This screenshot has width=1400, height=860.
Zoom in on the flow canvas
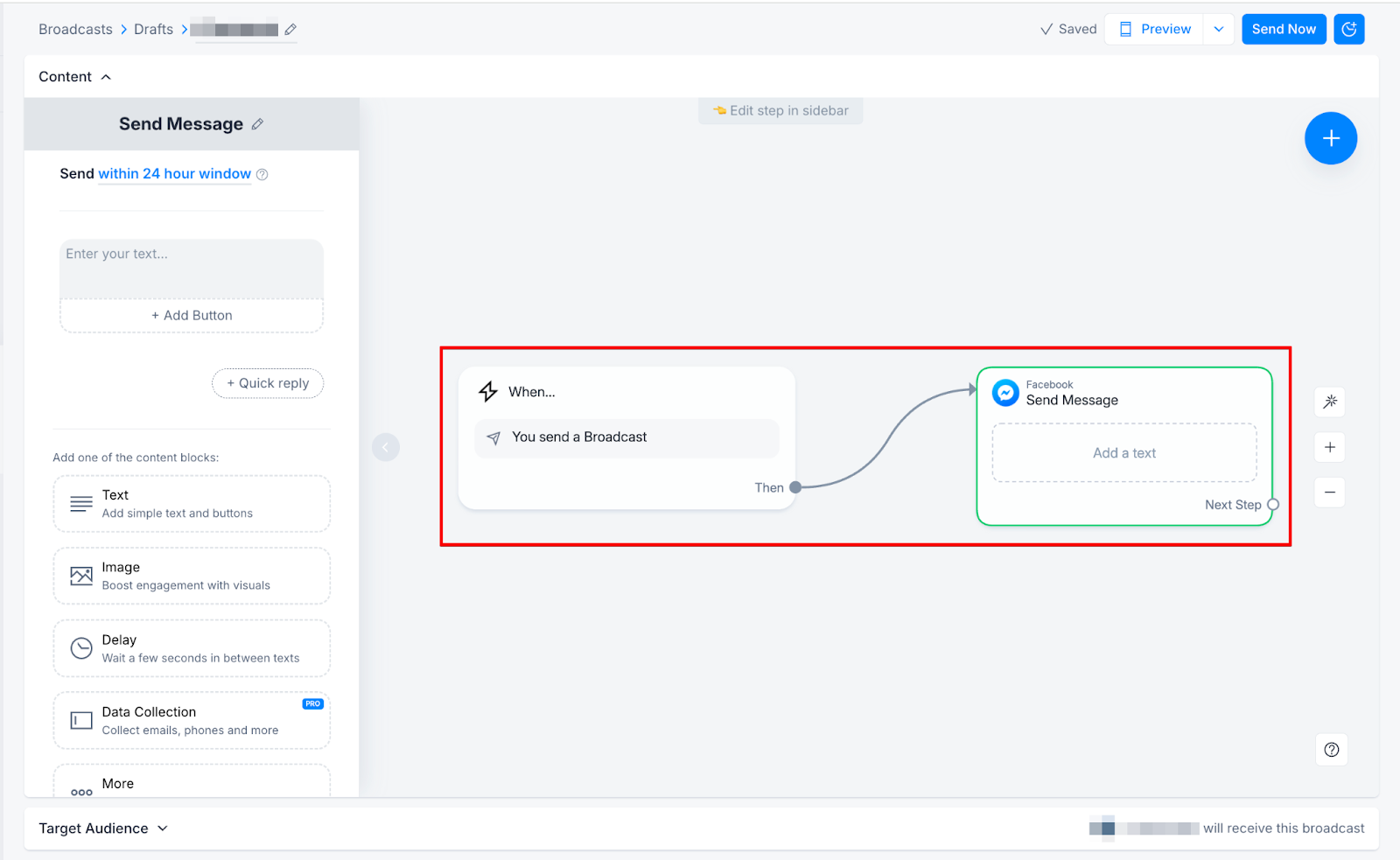pos(1330,448)
